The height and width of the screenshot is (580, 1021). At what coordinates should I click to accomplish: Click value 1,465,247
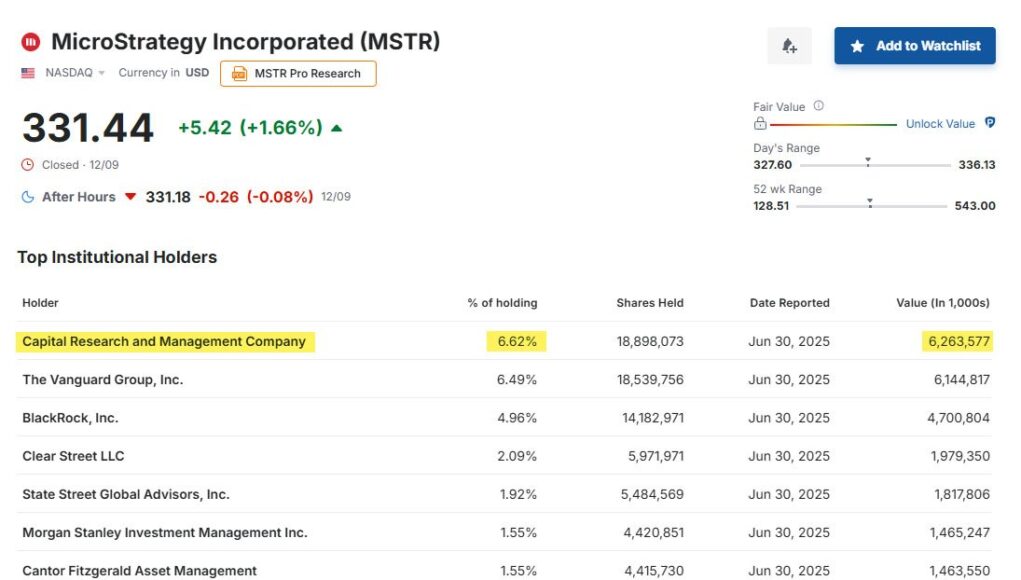[960, 532]
